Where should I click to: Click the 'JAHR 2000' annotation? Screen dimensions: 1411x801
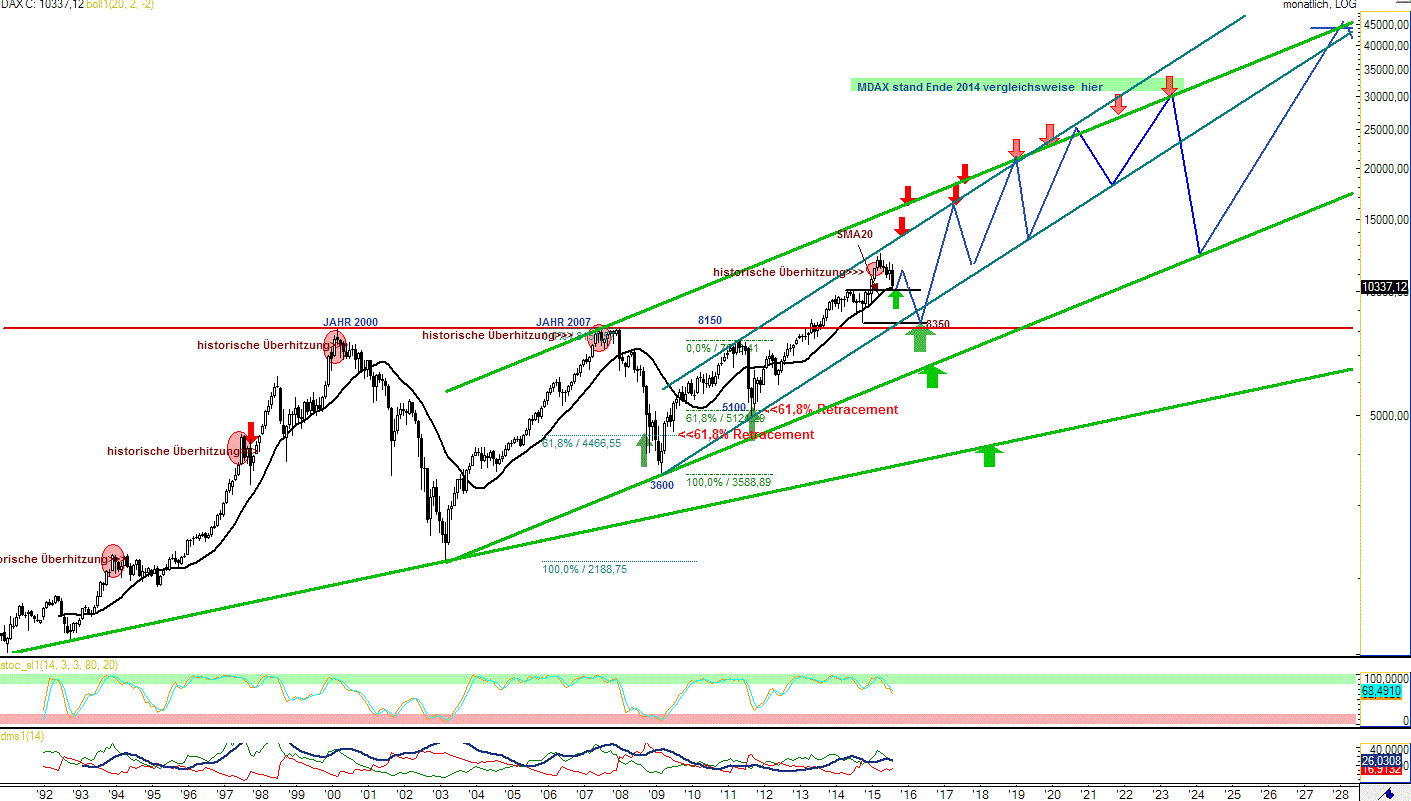coord(350,322)
